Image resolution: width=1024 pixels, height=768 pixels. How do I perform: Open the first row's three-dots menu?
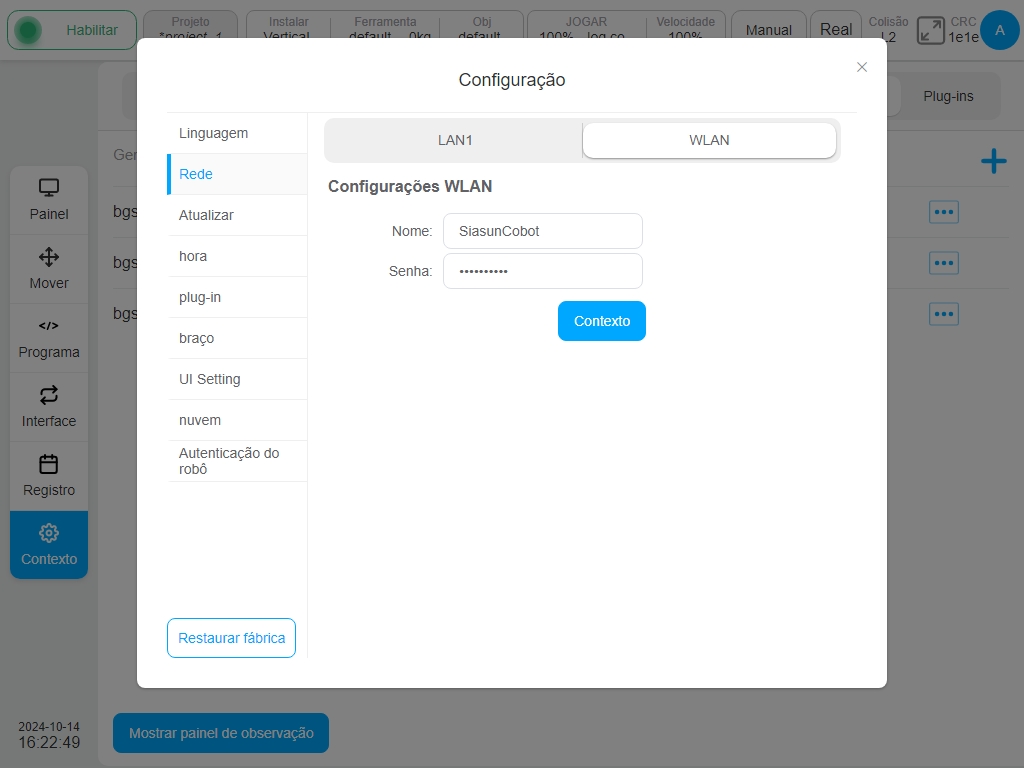coord(944,212)
